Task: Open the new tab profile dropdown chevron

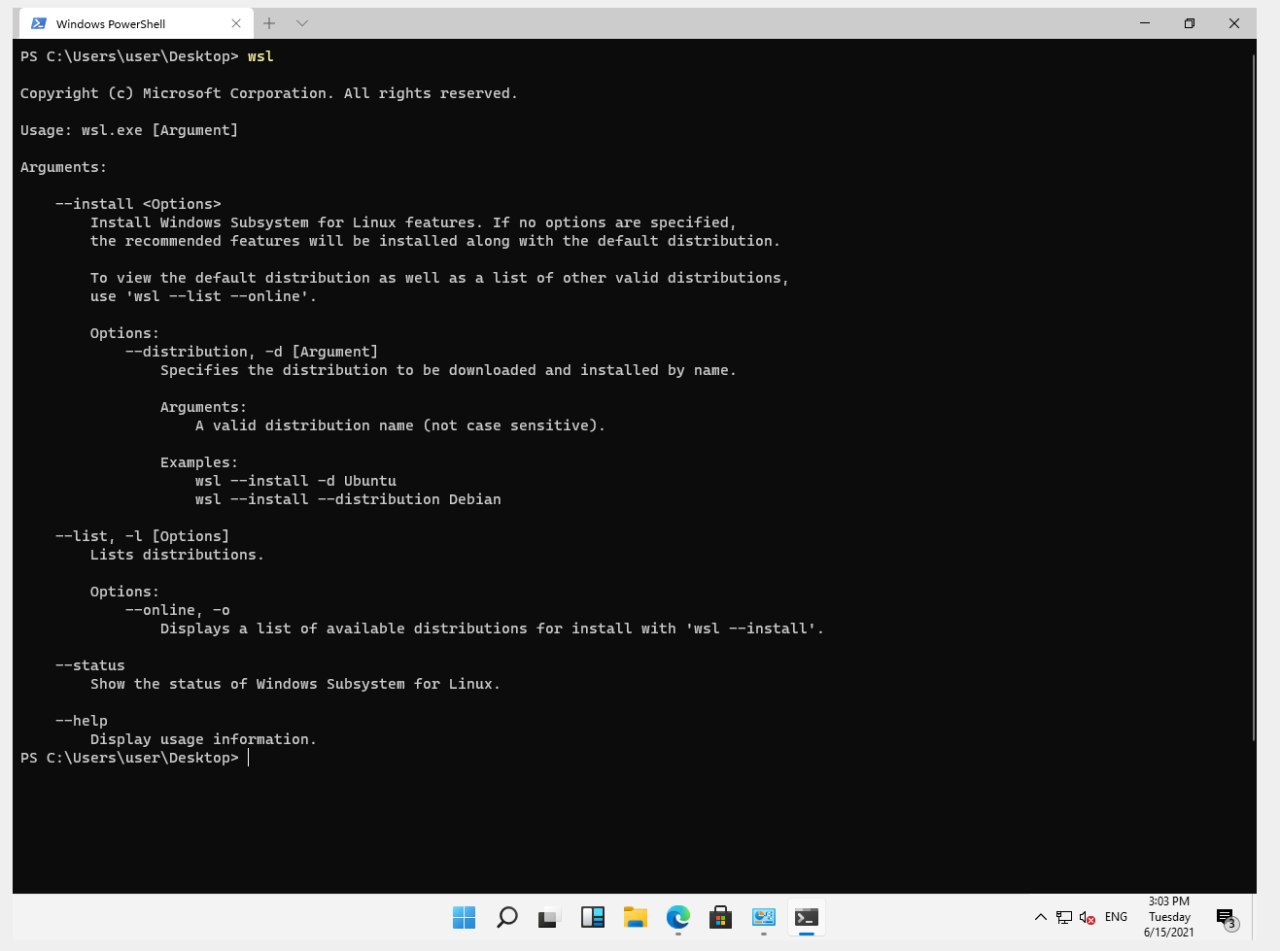Action: pyautogui.click(x=302, y=23)
